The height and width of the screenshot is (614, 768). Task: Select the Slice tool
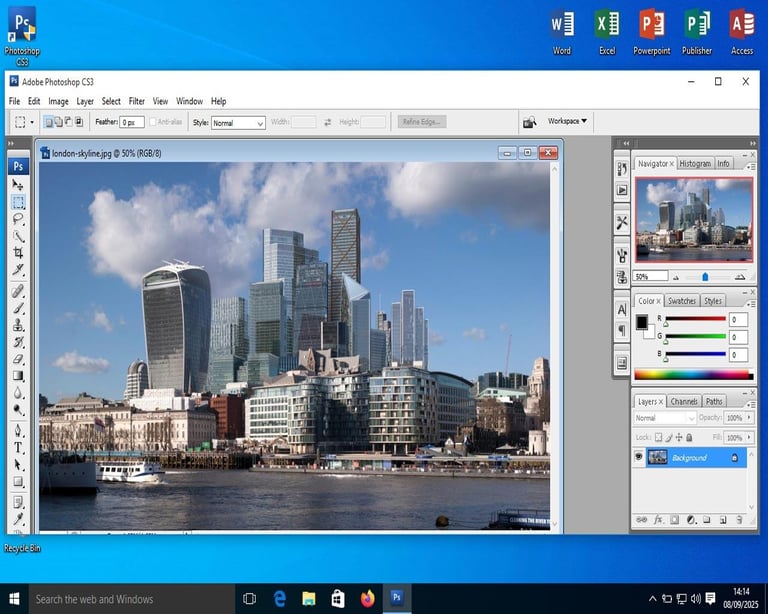coord(18,269)
